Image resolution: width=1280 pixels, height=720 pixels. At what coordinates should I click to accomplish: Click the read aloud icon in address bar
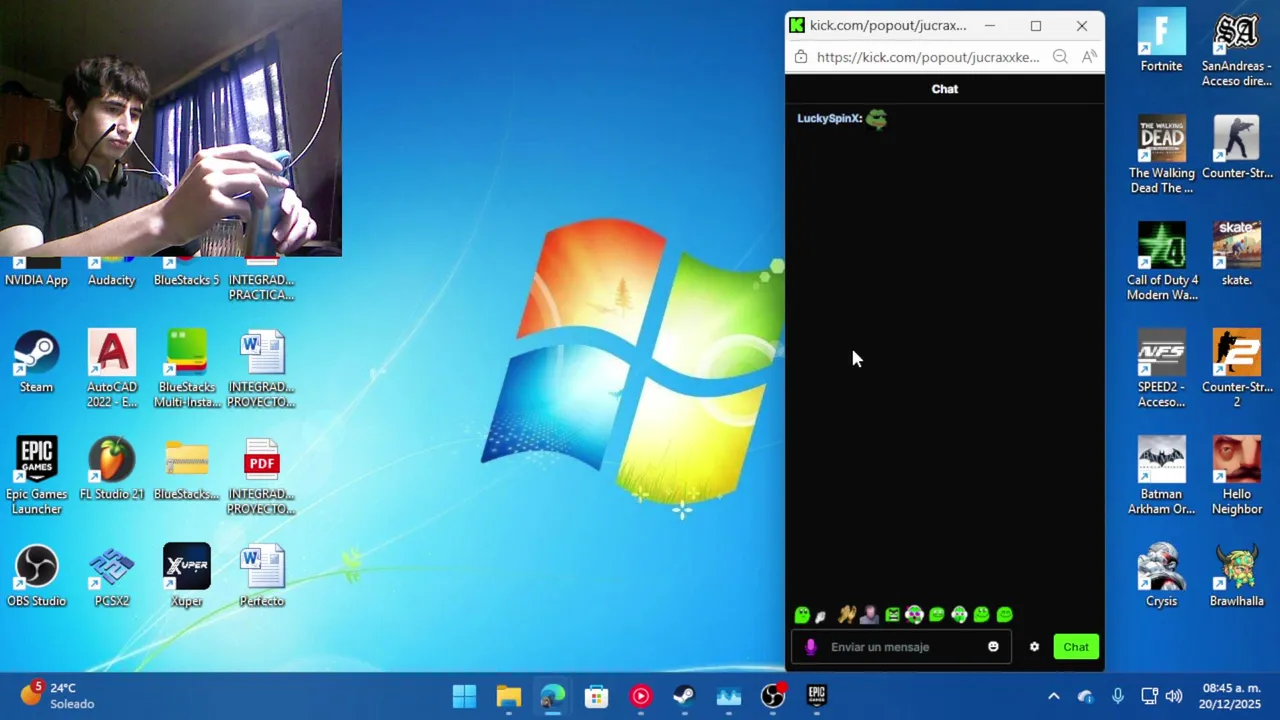point(1089,57)
